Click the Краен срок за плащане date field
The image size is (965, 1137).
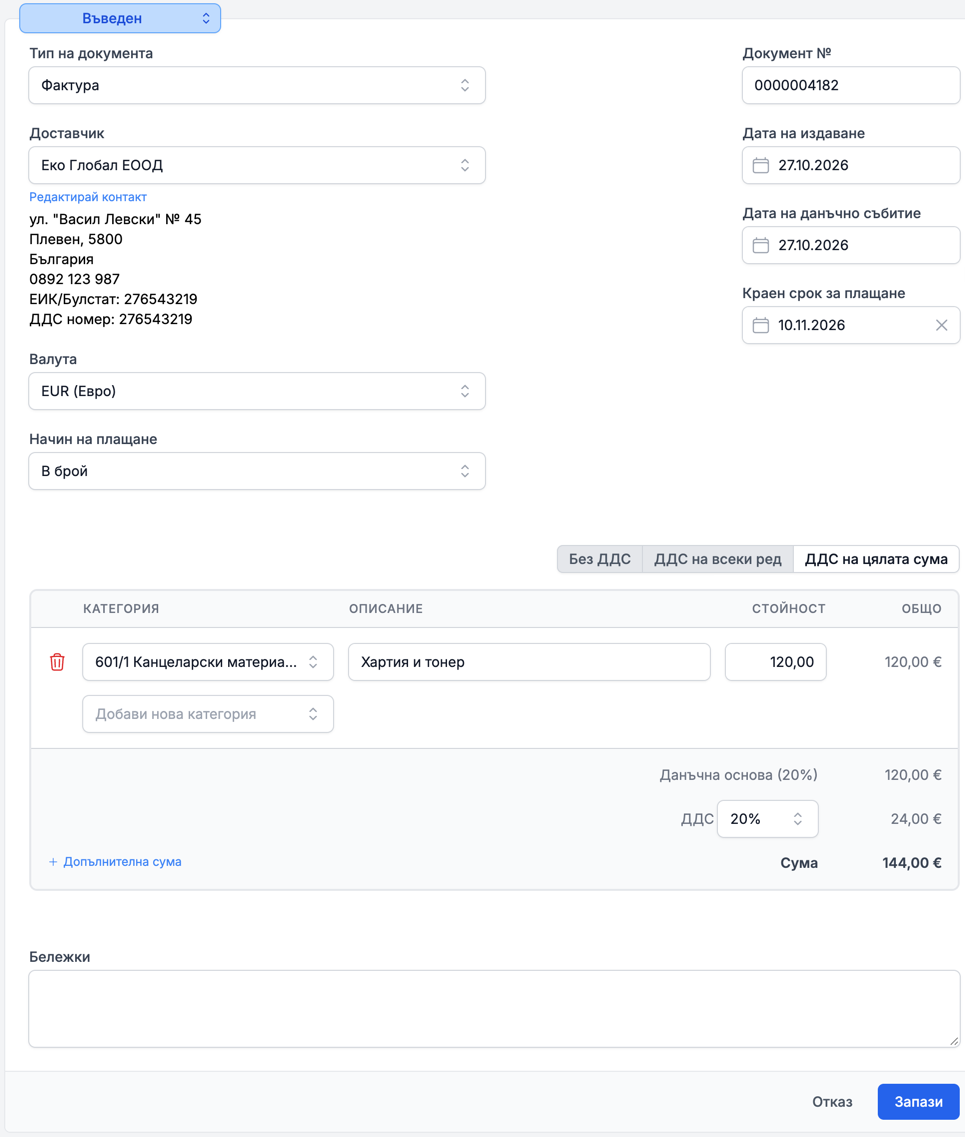pos(851,325)
